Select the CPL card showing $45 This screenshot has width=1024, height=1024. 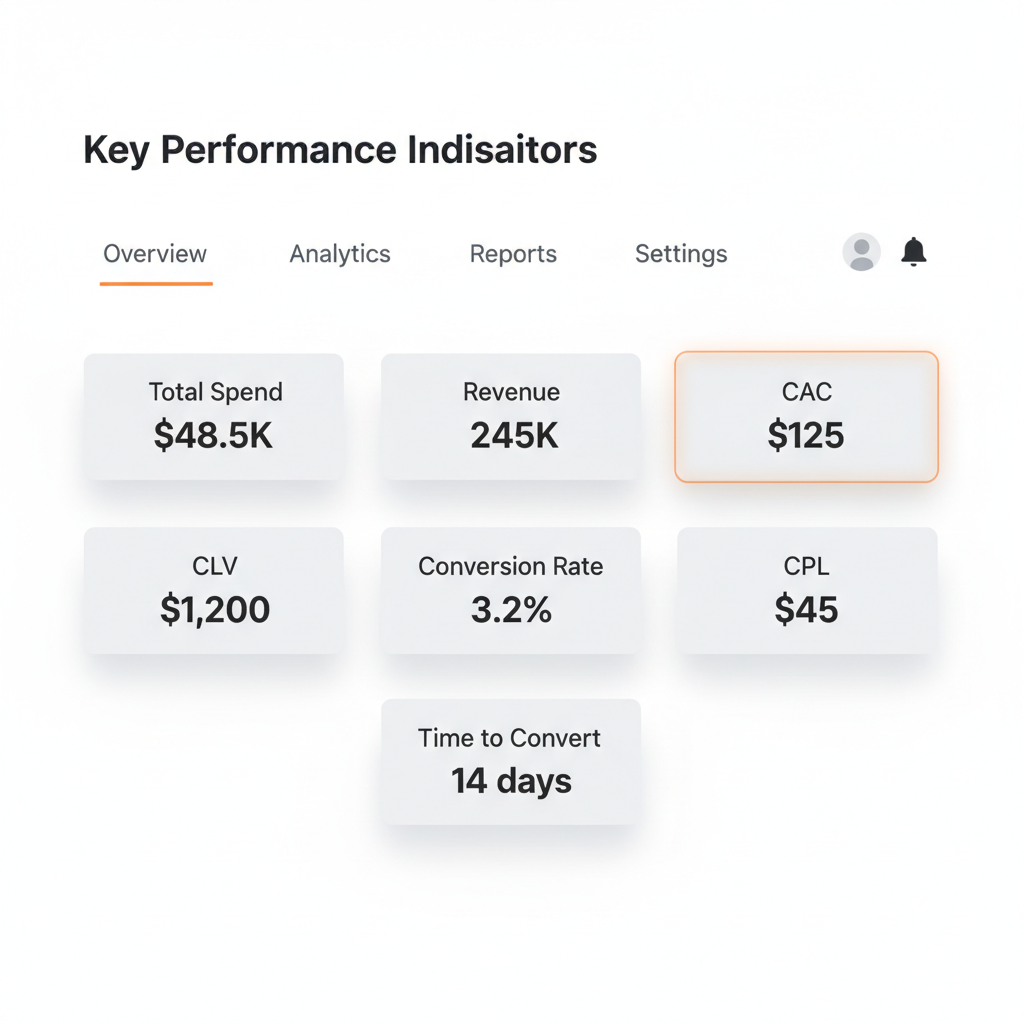tap(806, 590)
